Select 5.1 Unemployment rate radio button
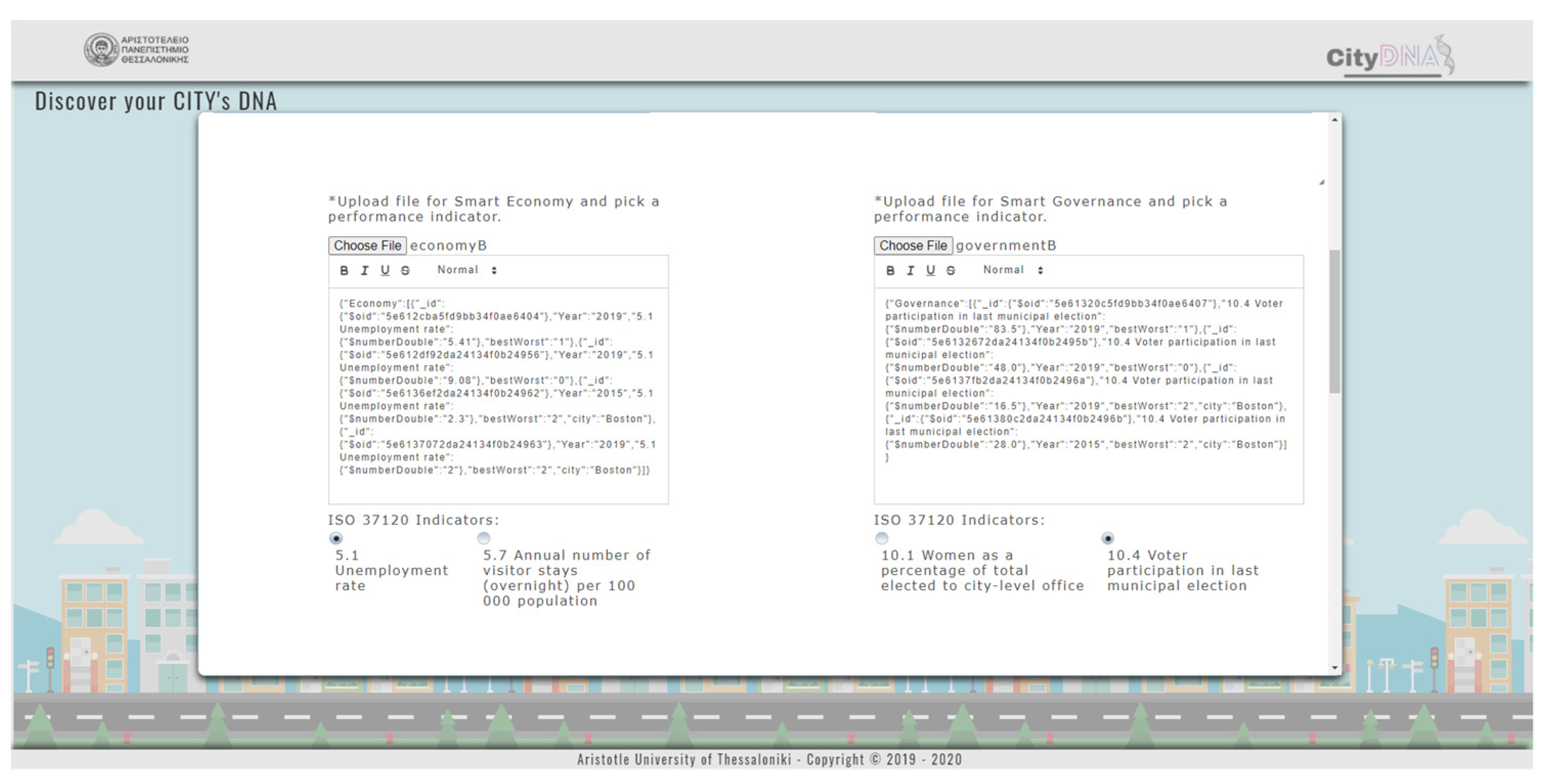This screenshot has height=784, width=1546. click(x=336, y=538)
